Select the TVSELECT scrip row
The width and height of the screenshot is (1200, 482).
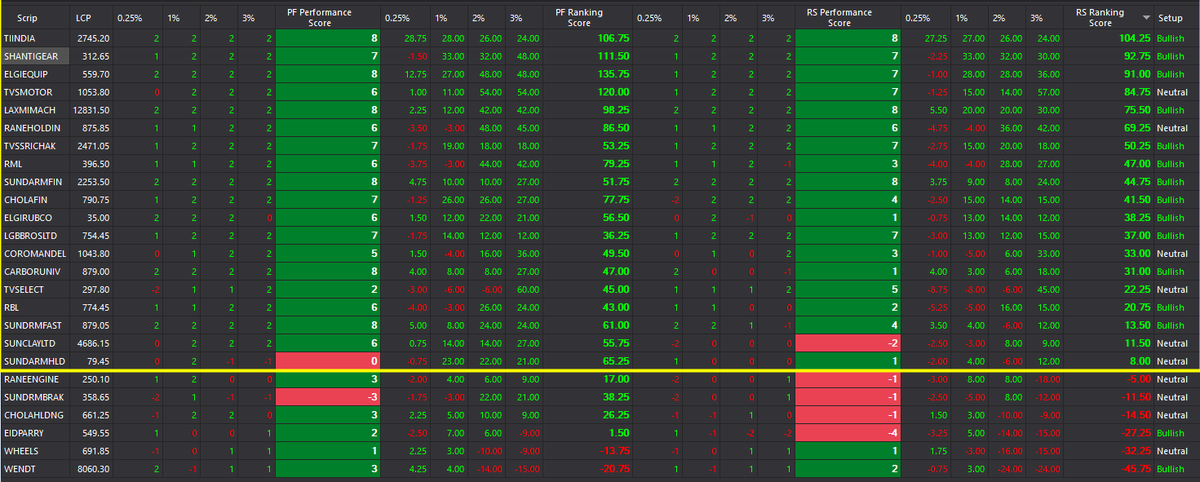pos(600,289)
